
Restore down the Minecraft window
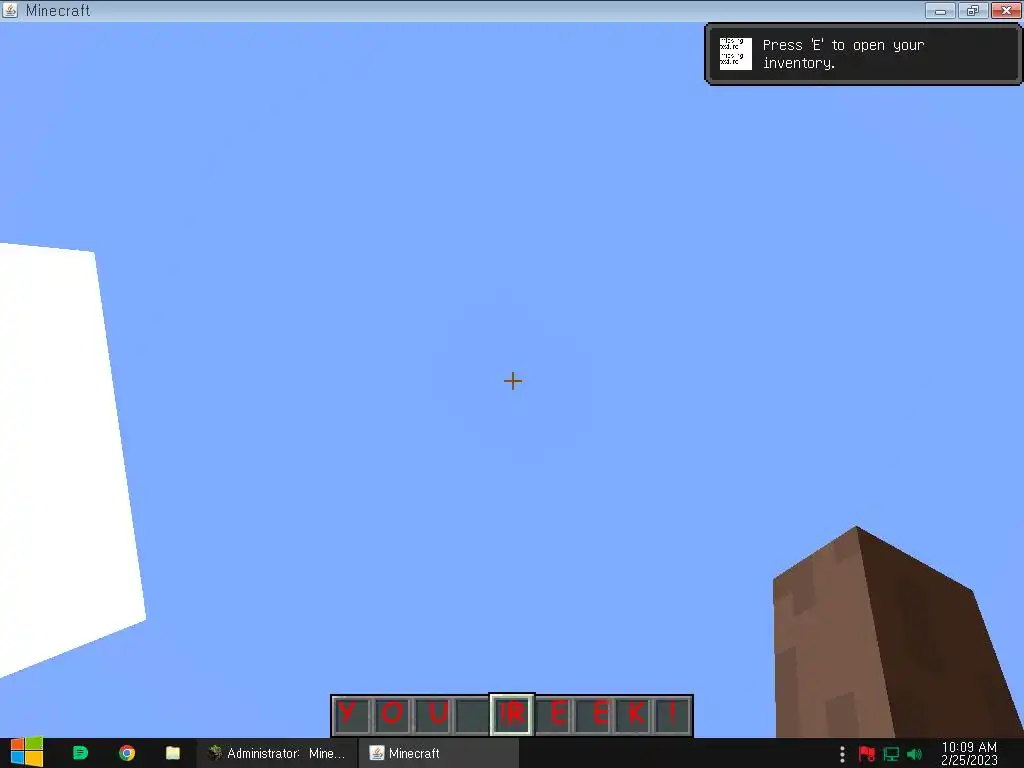973,10
